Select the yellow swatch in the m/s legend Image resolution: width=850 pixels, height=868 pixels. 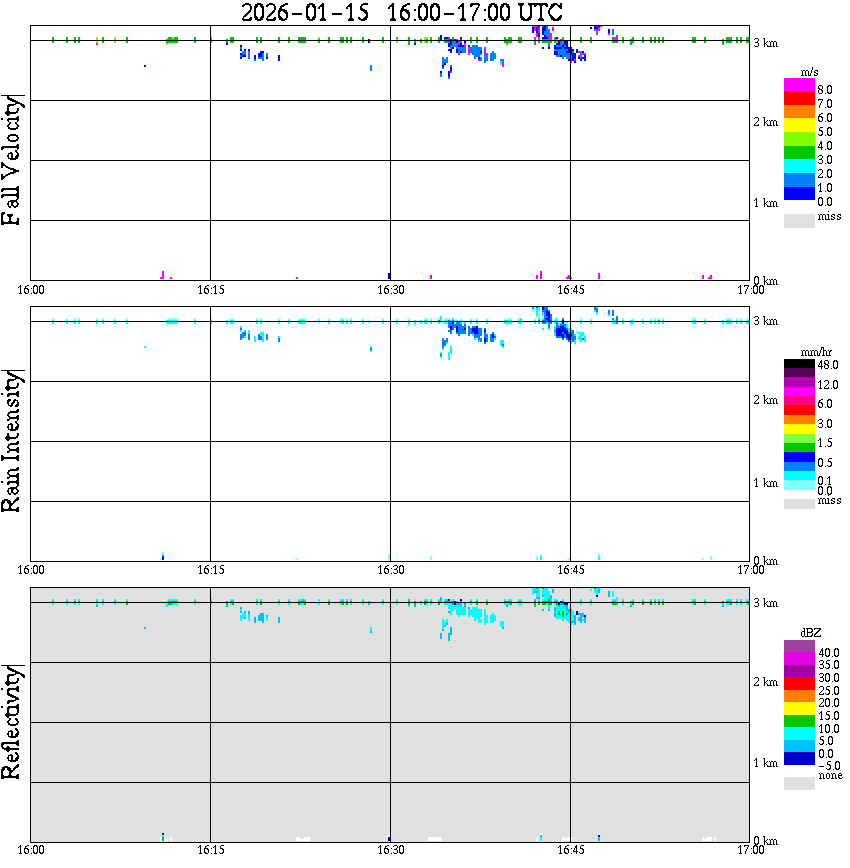coord(799,126)
